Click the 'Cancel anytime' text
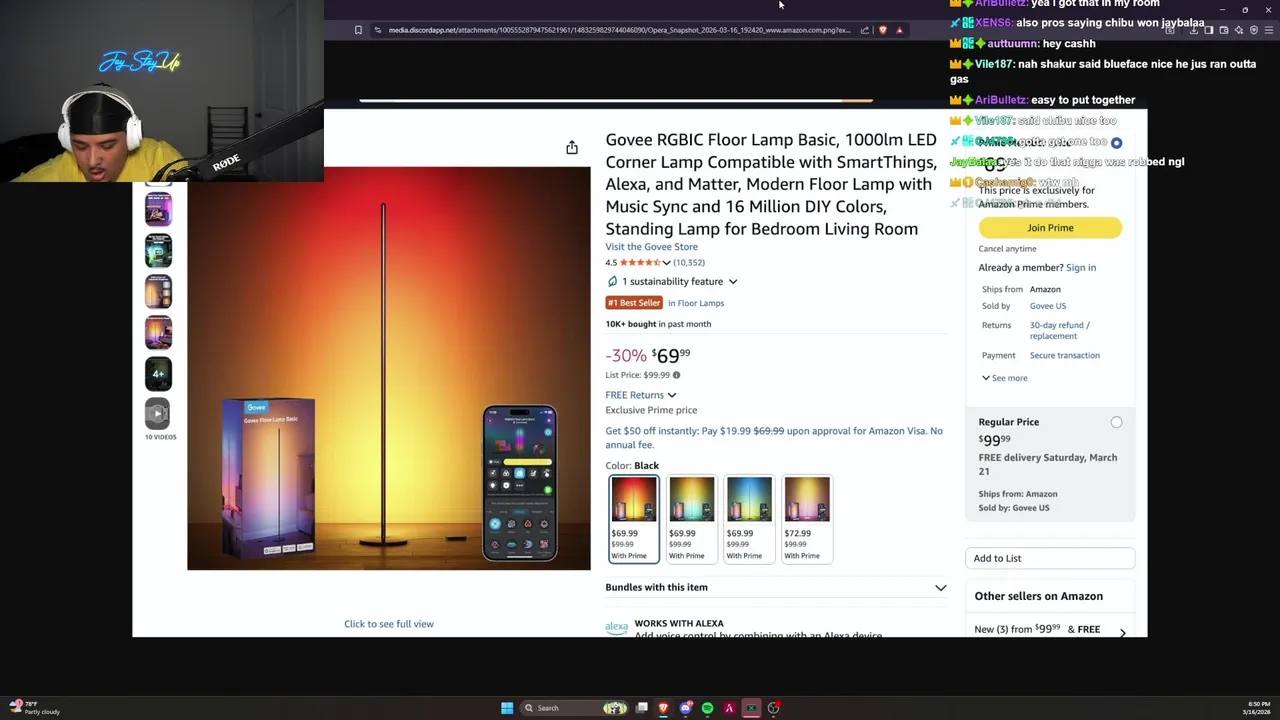This screenshot has width=1280, height=720. (x=1007, y=249)
